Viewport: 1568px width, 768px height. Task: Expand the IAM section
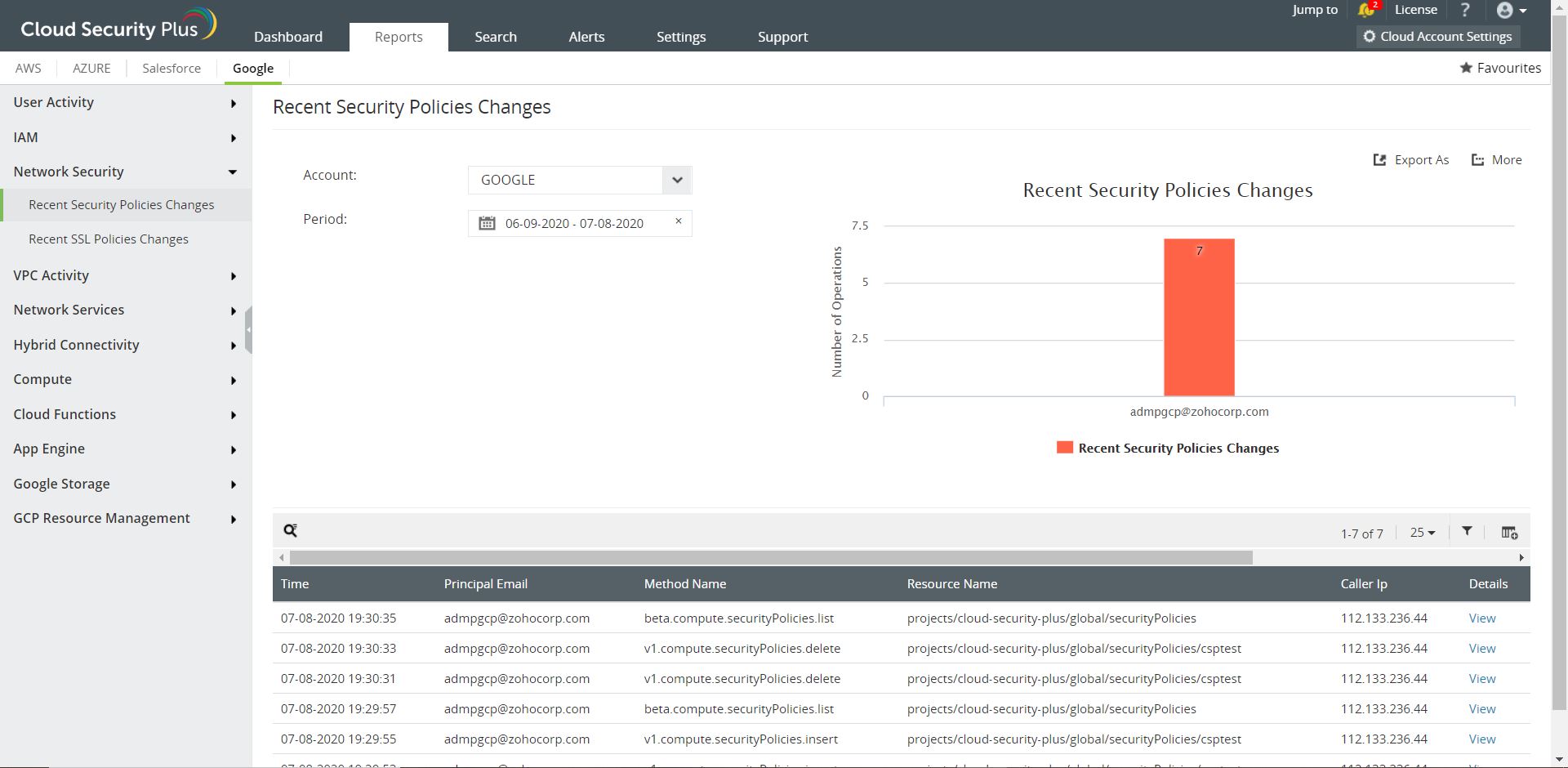coord(126,137)
